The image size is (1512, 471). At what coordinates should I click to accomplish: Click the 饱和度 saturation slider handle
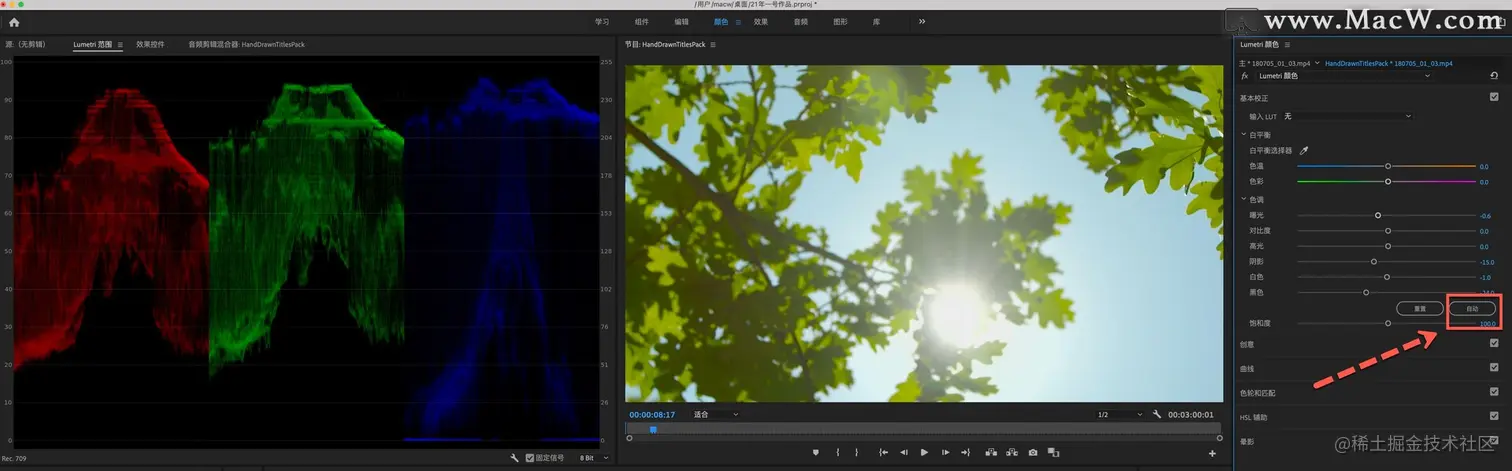coord(1388,323)
